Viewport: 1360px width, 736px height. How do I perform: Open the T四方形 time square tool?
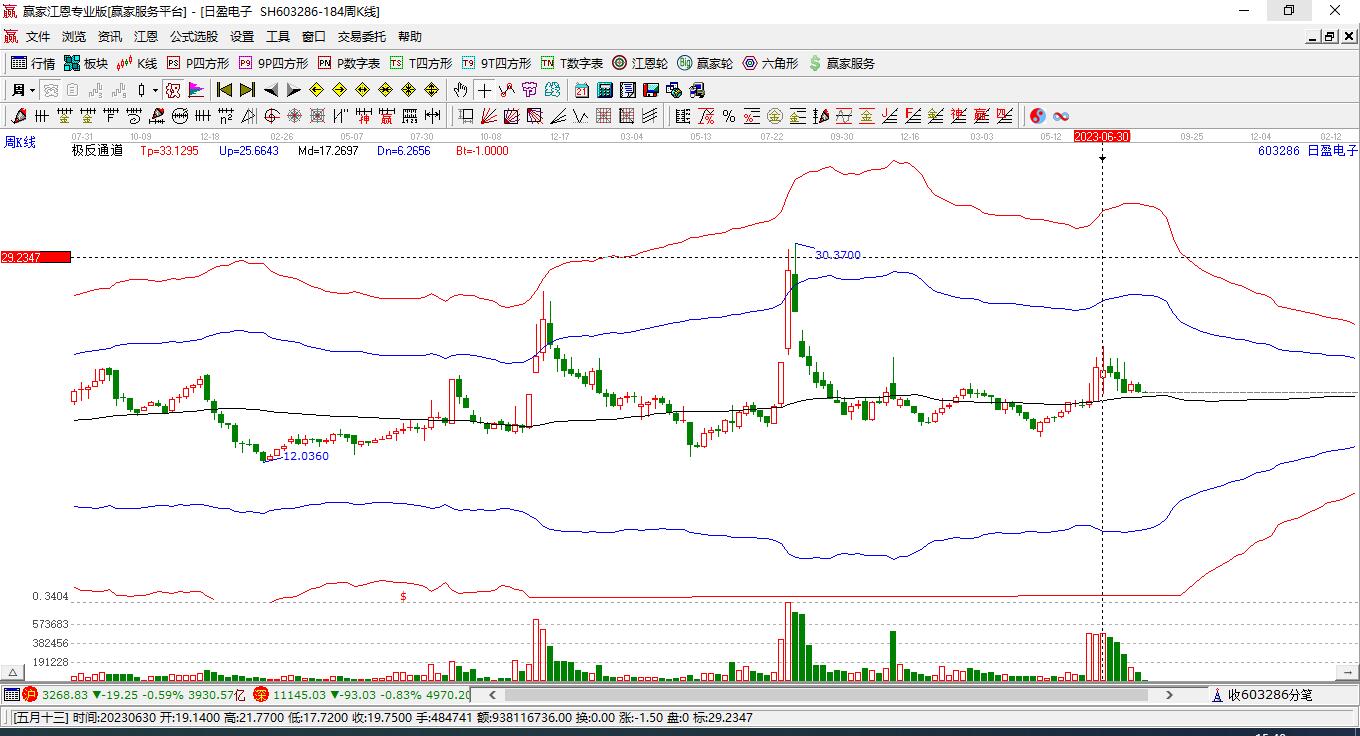pos(421,63)
